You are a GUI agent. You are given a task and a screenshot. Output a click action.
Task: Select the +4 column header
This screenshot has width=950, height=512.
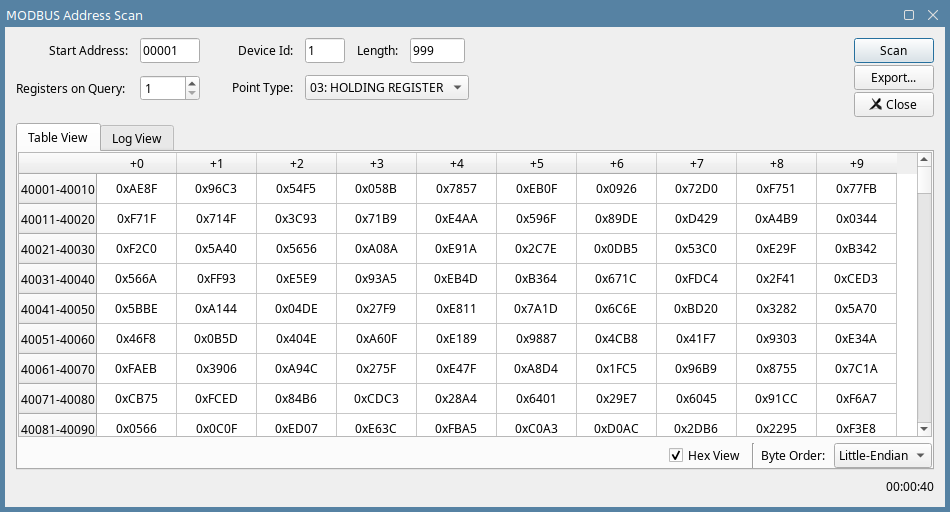[457, 164]
